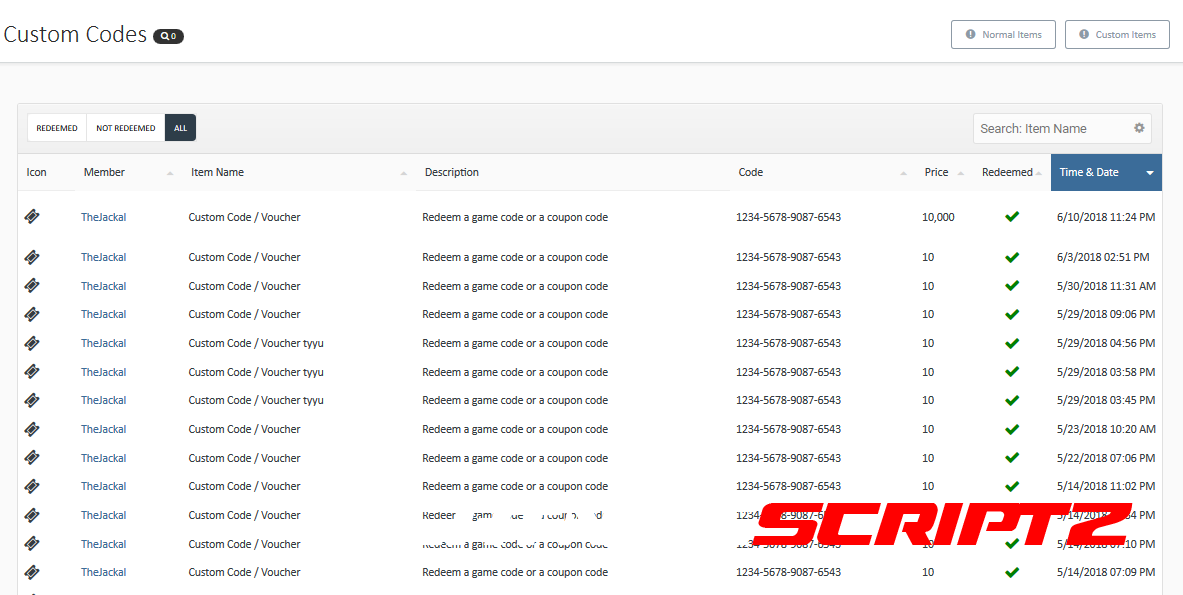Screen dimensions: 1183x595
Task: Click the redeemed checkmark for 5/30/2018 11:31 AM
Action: pos(1012,286)
